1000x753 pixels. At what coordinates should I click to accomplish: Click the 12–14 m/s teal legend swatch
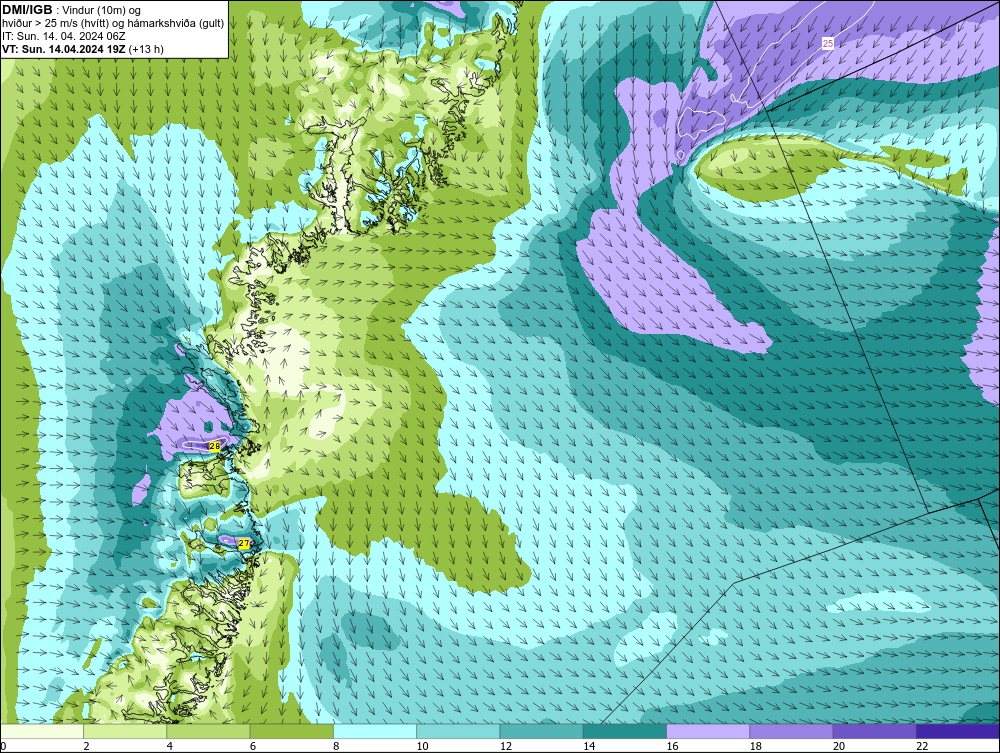coord(541,732)
